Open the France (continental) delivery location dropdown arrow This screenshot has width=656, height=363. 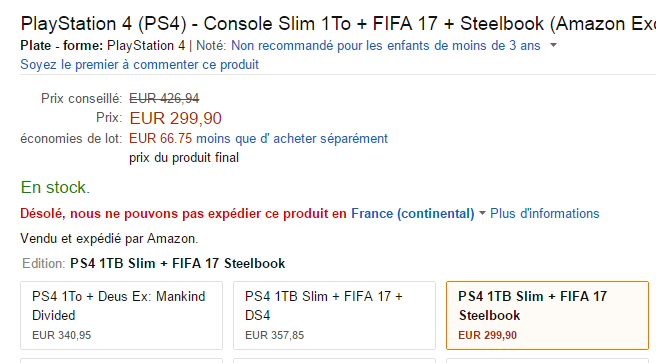point(482,213)
